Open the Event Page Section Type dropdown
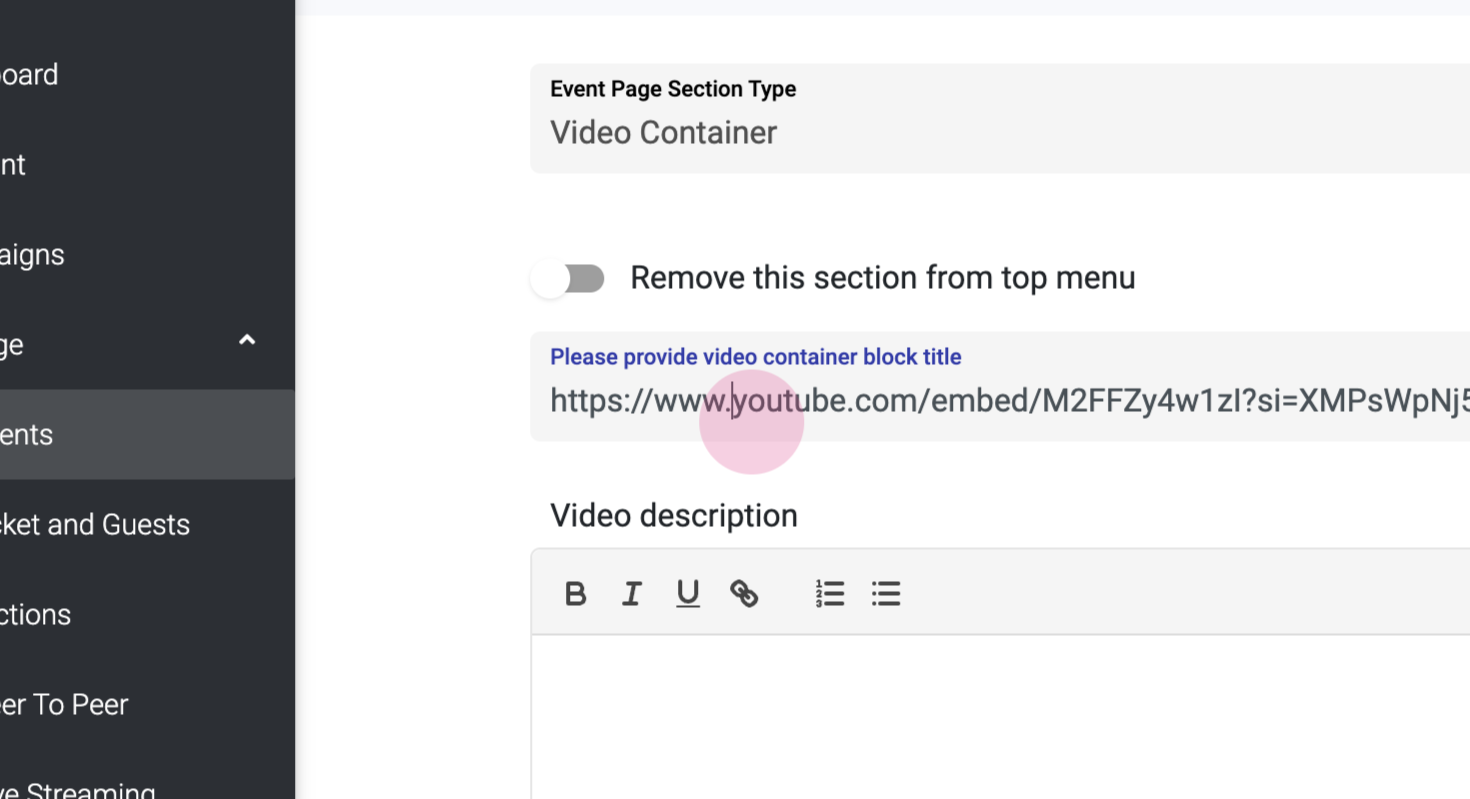 pos(1000,119)
